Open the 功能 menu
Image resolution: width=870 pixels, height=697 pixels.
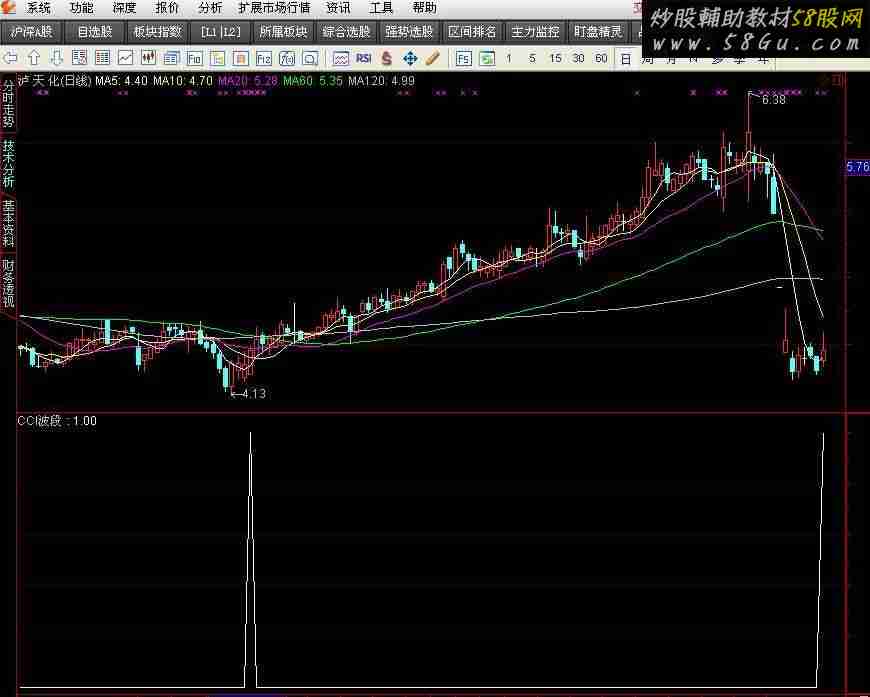click(82, 8)
